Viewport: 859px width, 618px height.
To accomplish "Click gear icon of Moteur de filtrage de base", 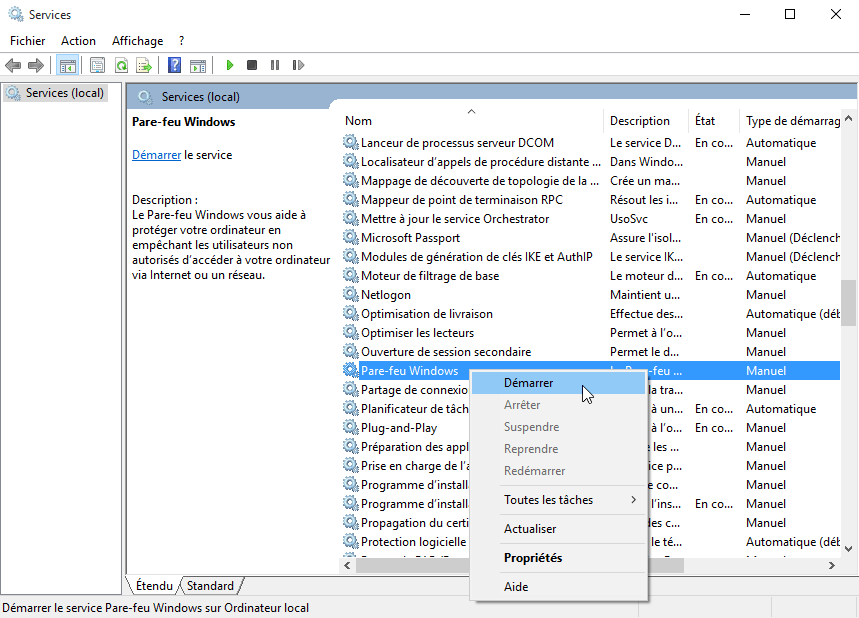I will click(351, 275).
